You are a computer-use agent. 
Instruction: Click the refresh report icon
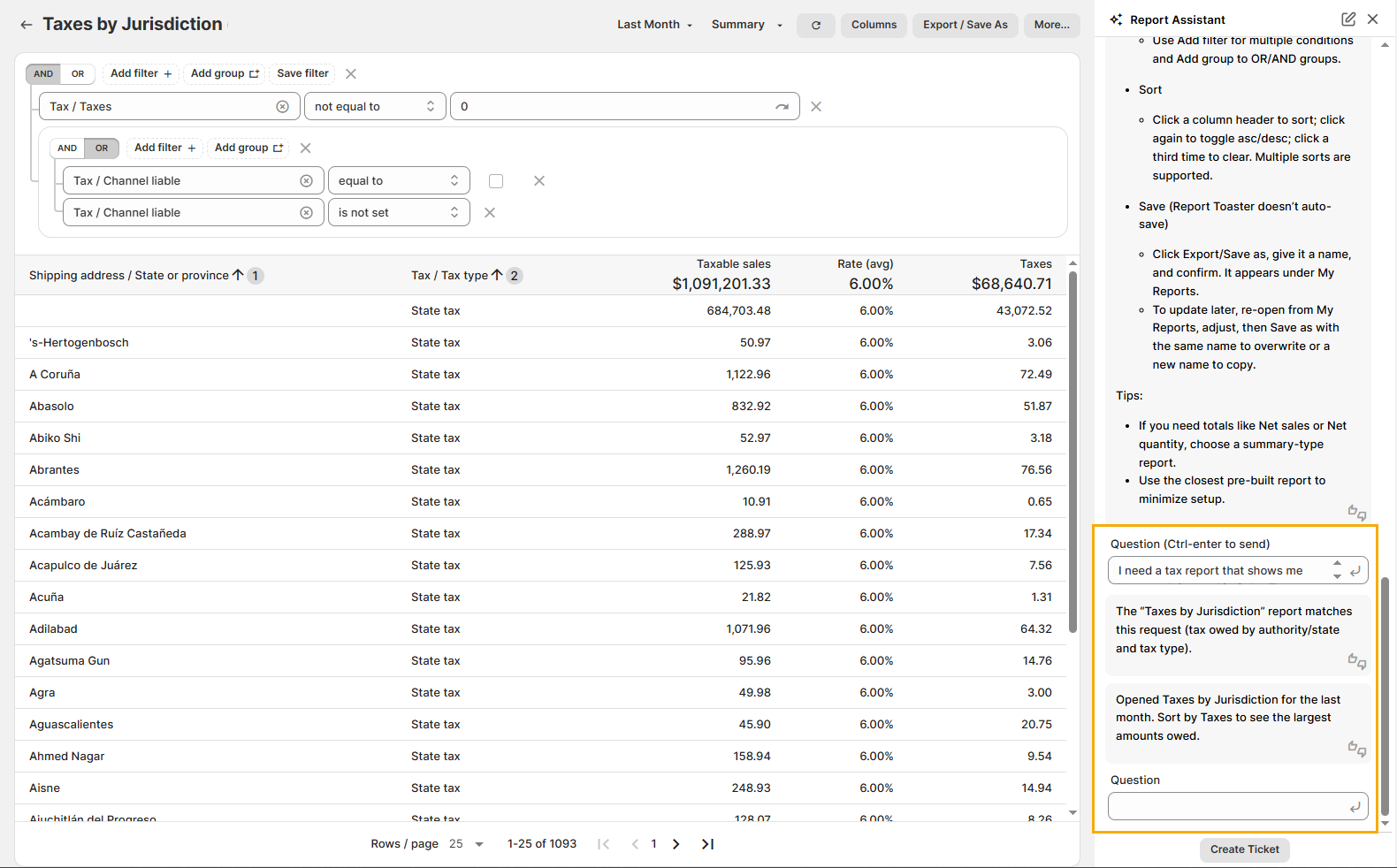click(x=815, y=26)
